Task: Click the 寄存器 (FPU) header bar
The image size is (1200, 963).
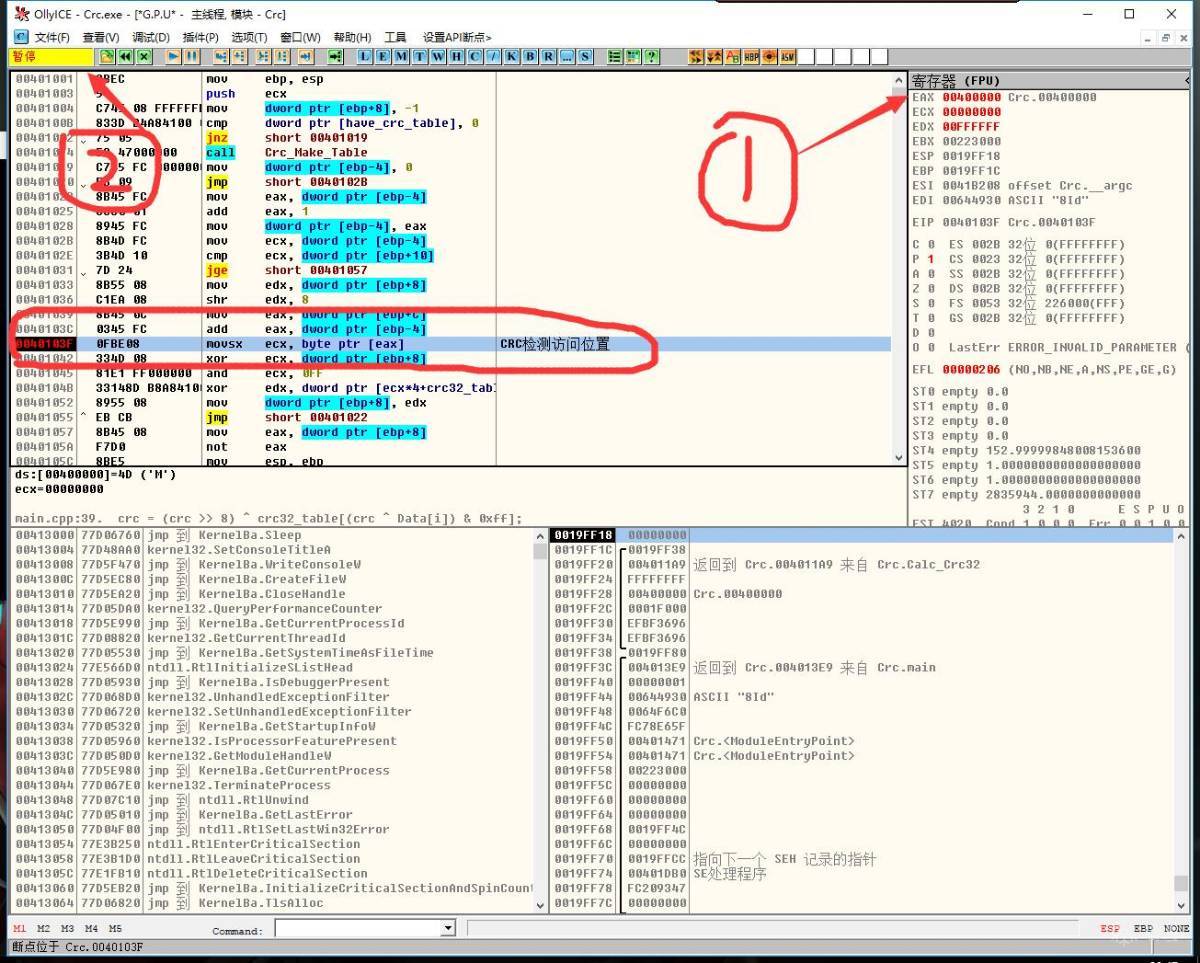Action: [x=1050, y=81]
